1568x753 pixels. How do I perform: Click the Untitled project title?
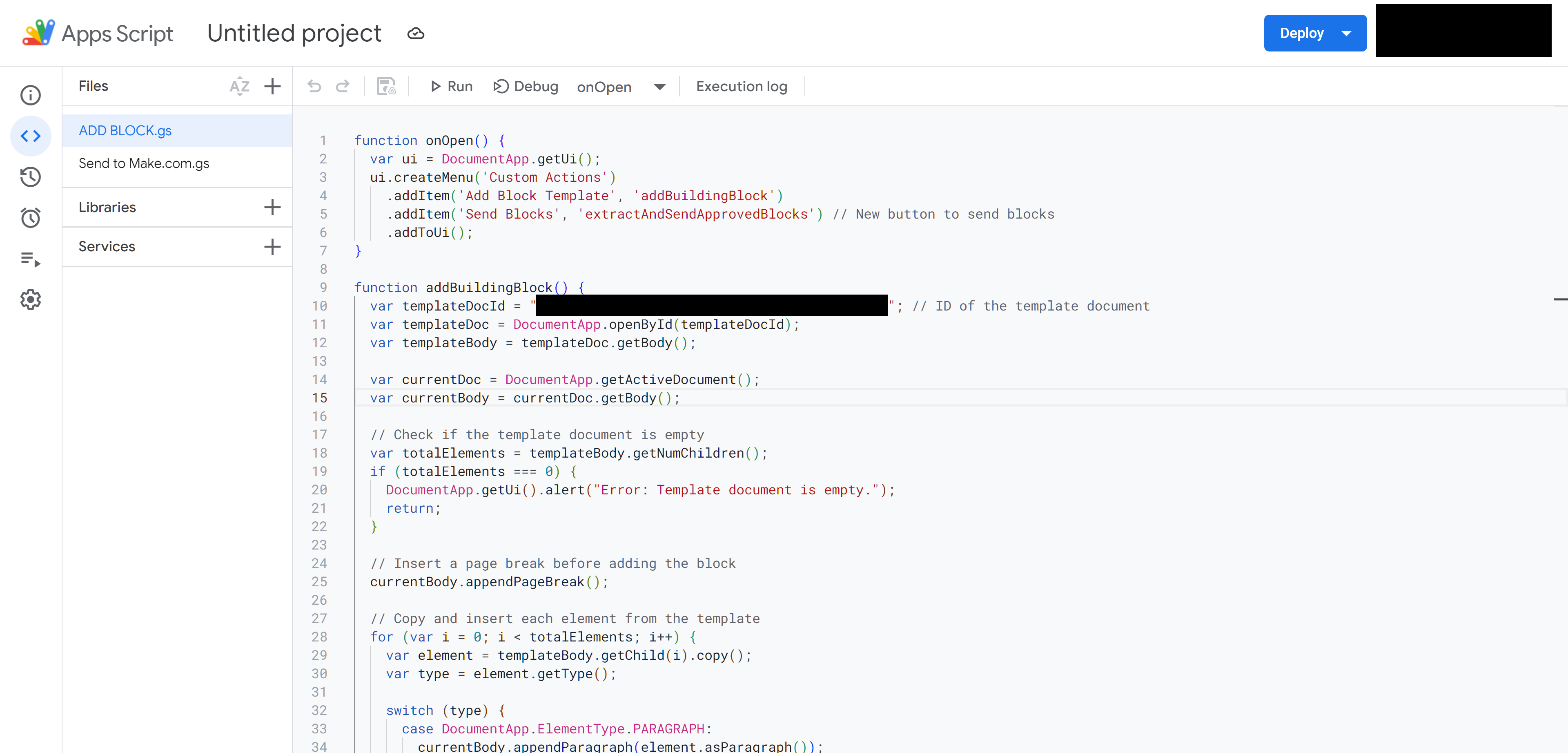(294, 33)
